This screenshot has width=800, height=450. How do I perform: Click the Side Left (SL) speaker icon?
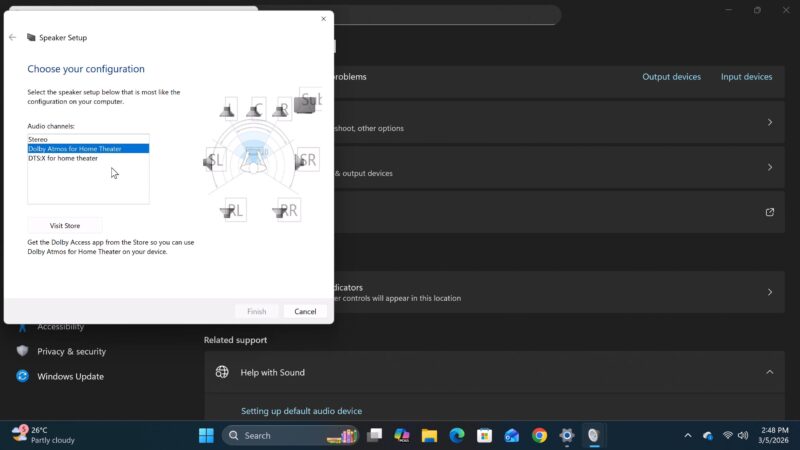coord(213,160)
